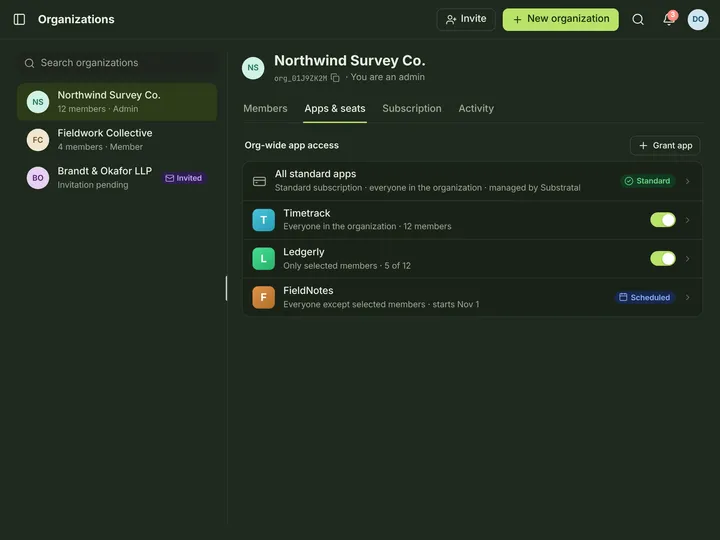Screen dimensions: 720x540
Task: Click Organizations page title
Action: 76,19
